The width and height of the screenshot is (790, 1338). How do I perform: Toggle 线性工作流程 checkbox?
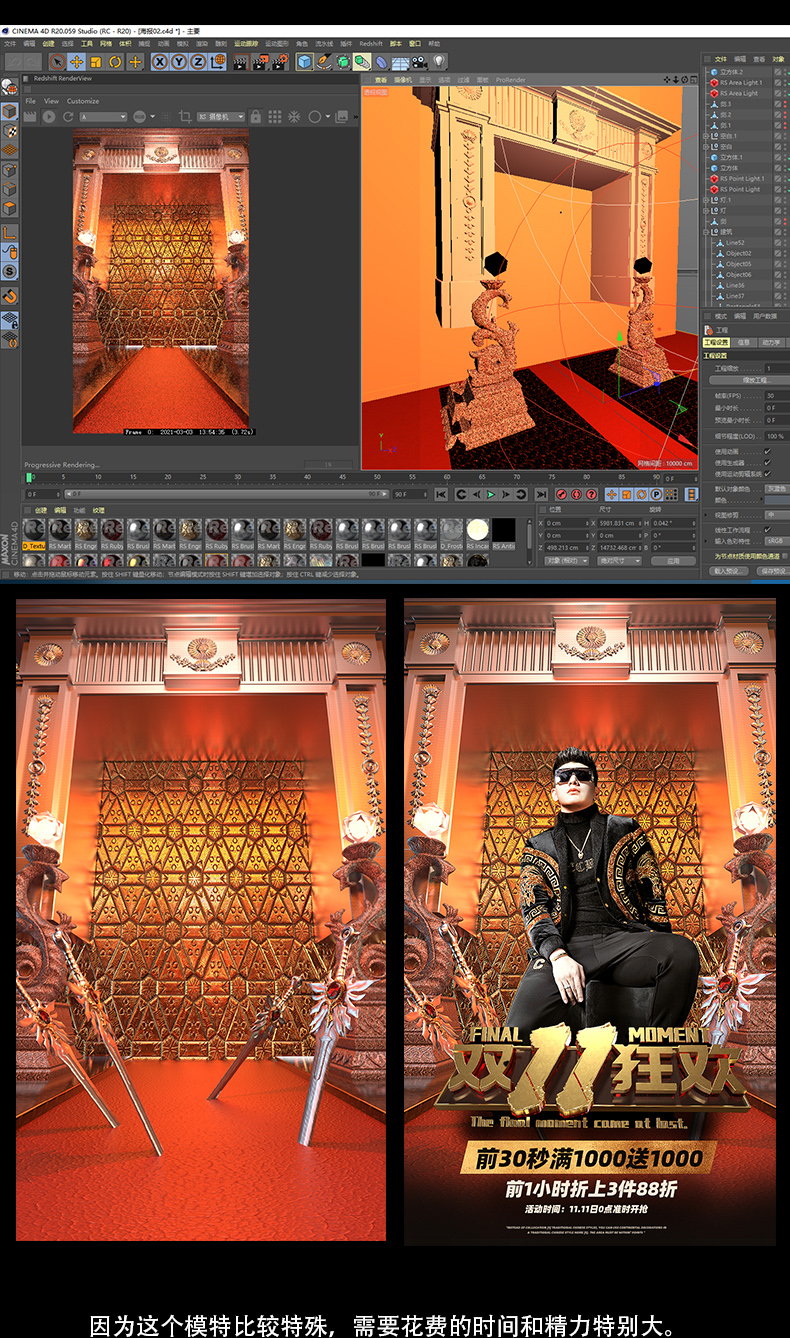tap(767, 530)
